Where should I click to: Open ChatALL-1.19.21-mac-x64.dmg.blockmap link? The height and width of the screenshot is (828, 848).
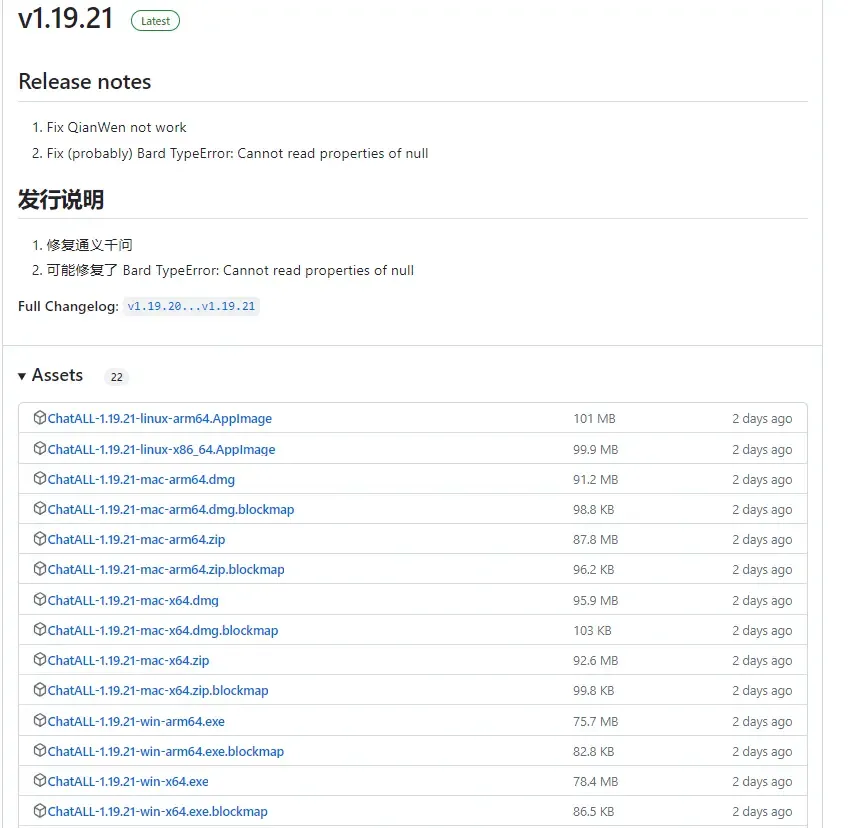click(x=163, y=631)
